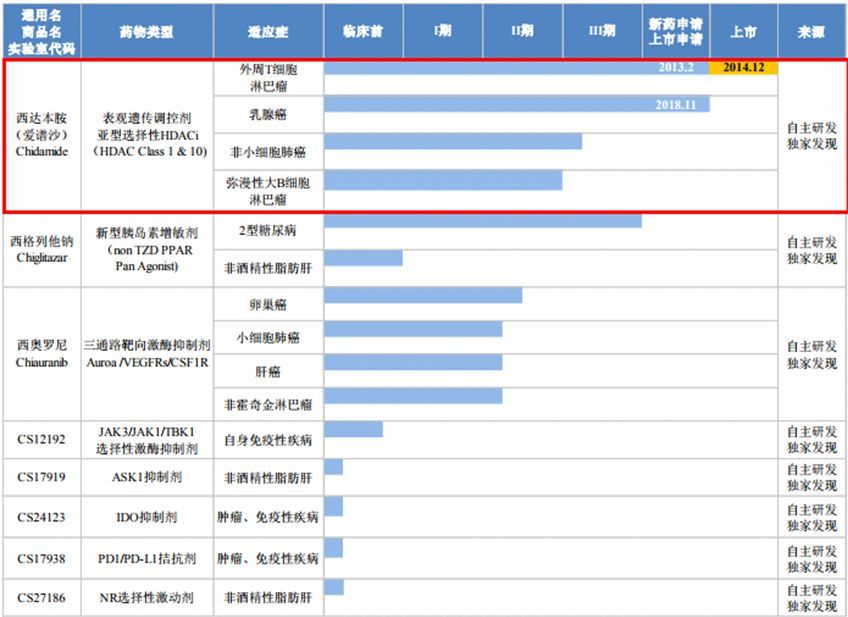Click the 非小细胞肺癌 progress bar
The width and height of the screenshot is (848, 617).
pyautogui.click(x=453, y=141)
